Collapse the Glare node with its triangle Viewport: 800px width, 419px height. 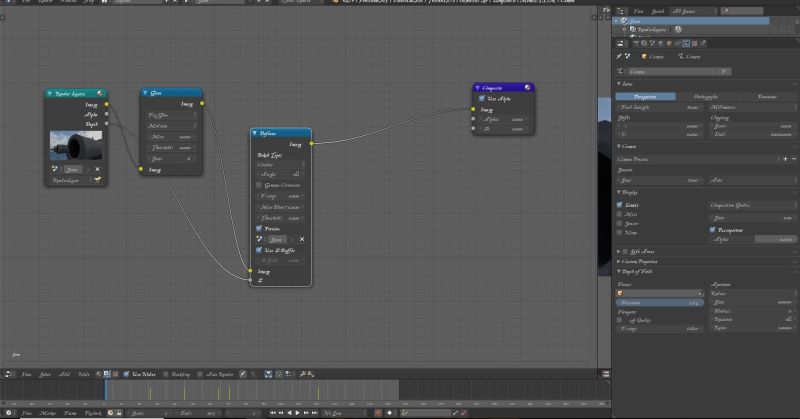[145, 93]
